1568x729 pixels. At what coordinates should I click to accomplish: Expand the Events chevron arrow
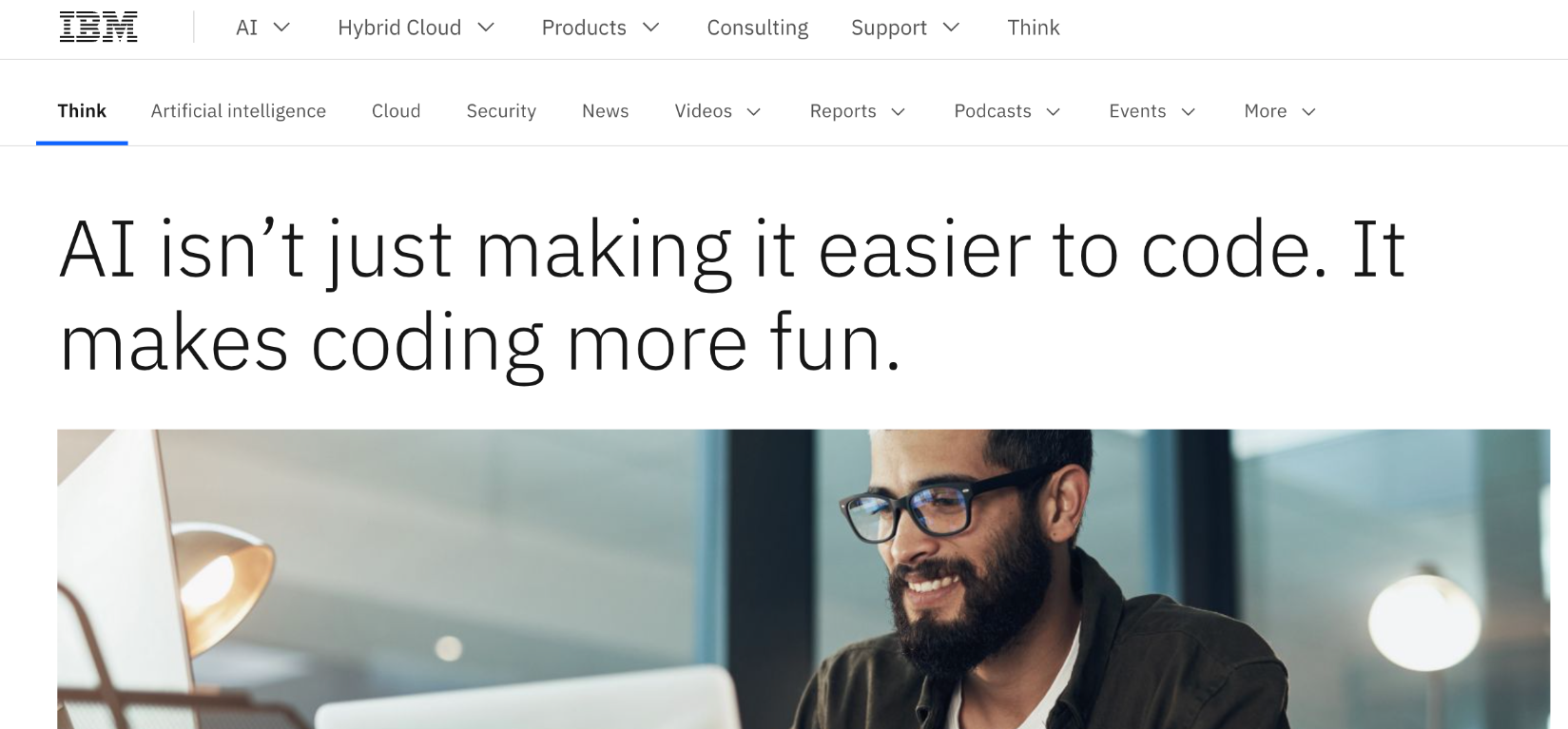[x=1189, y=112]
